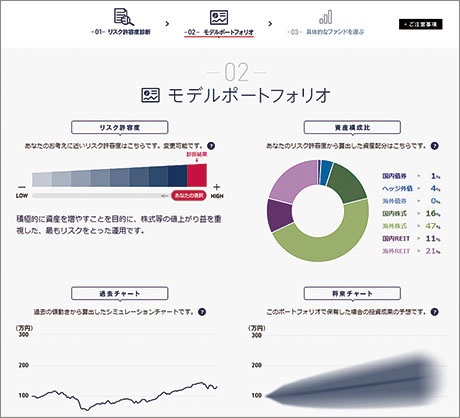Image resolution: width=460 pixels, height=418 pixels.
Task: Click the 将来チャート section label
Action: click(x=352, y=293)
